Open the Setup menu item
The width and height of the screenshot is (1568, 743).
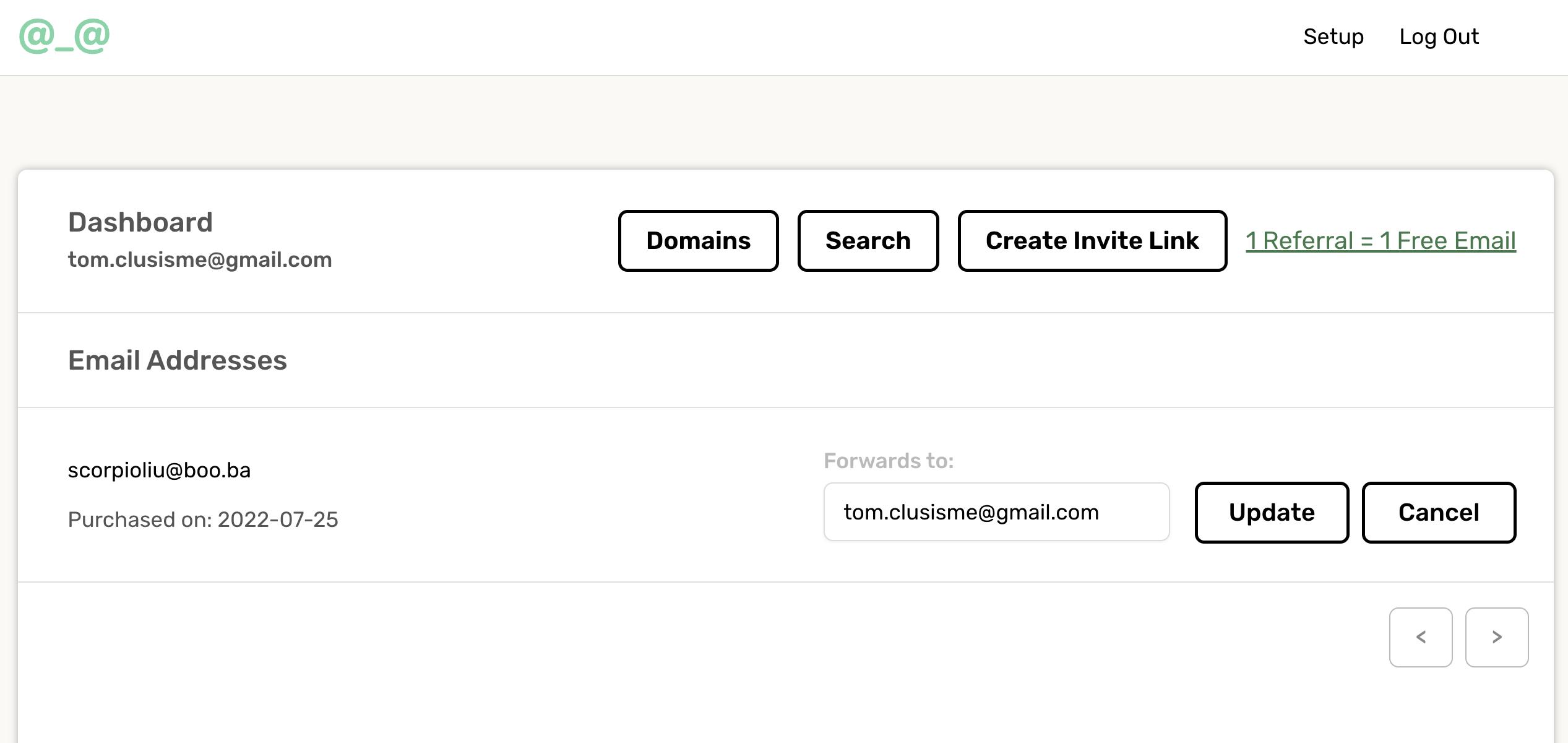(1333, 37)
